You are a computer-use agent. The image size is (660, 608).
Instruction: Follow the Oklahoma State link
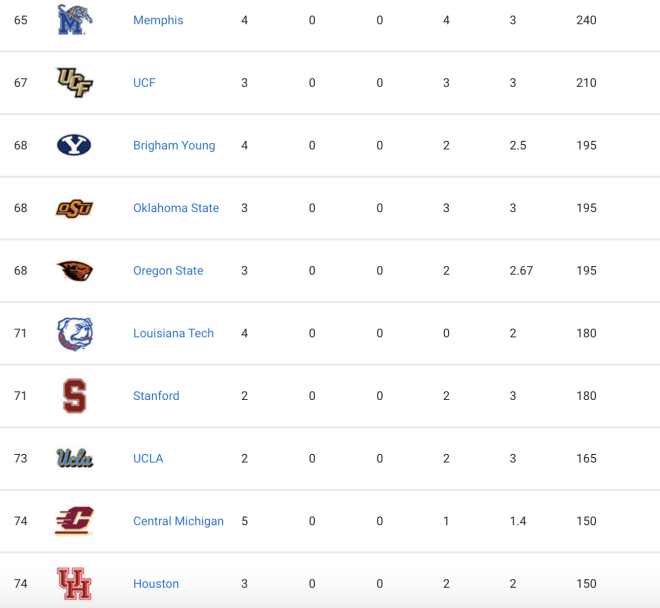coord(176,208)
